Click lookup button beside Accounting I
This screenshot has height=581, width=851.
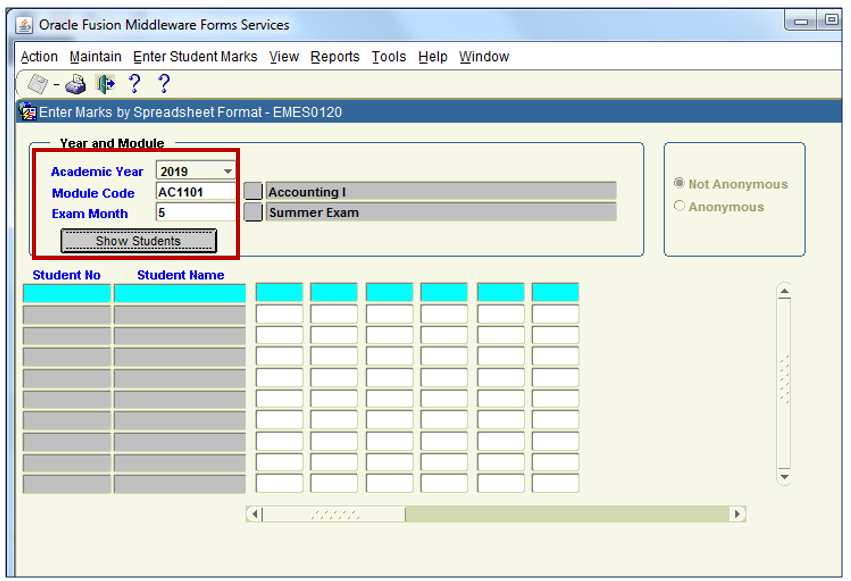click(x=253, y=192)
